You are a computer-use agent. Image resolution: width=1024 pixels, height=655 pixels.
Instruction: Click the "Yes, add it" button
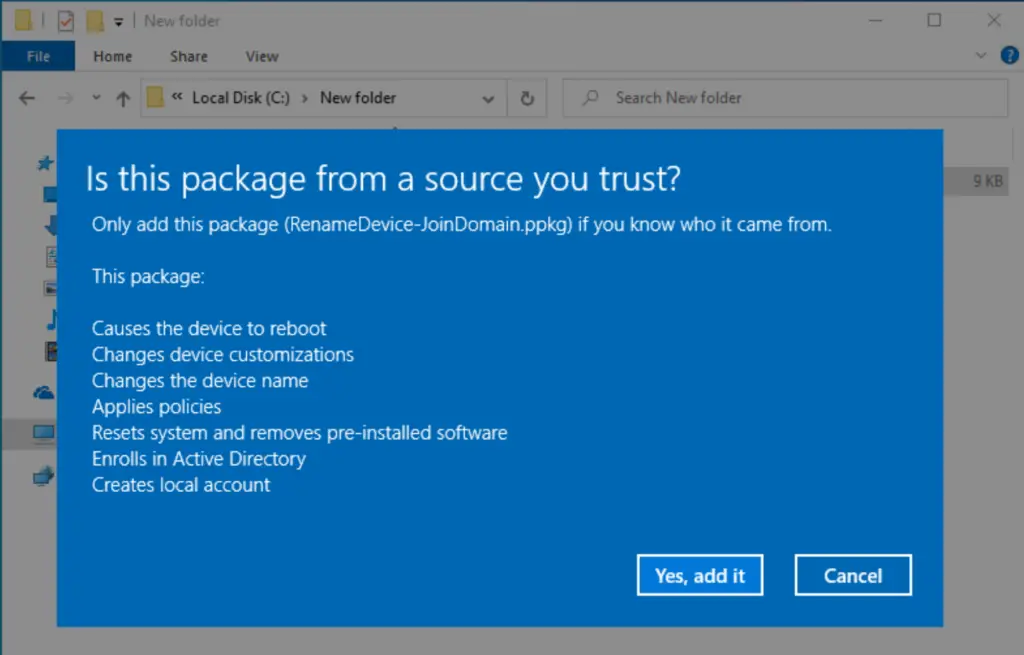(x=699, y=575)
